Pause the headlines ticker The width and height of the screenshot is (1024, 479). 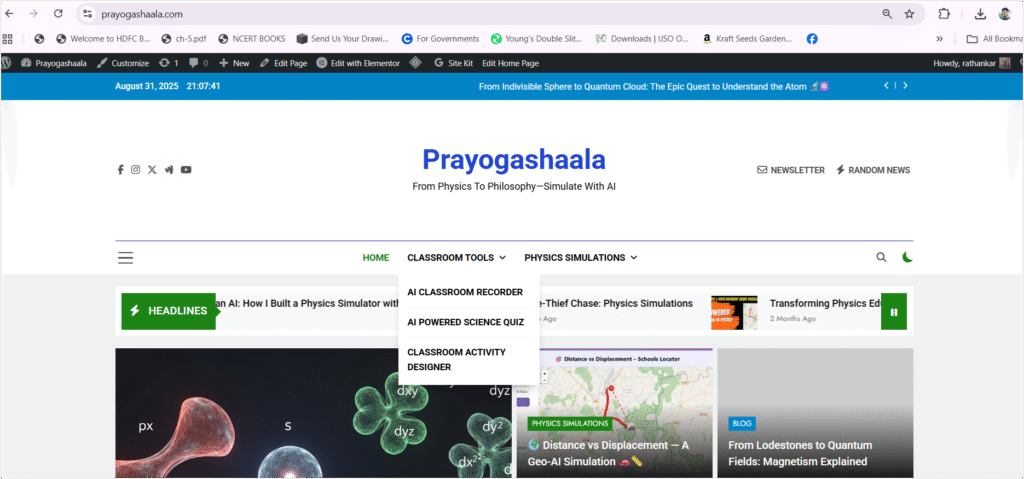pos(893,311)
